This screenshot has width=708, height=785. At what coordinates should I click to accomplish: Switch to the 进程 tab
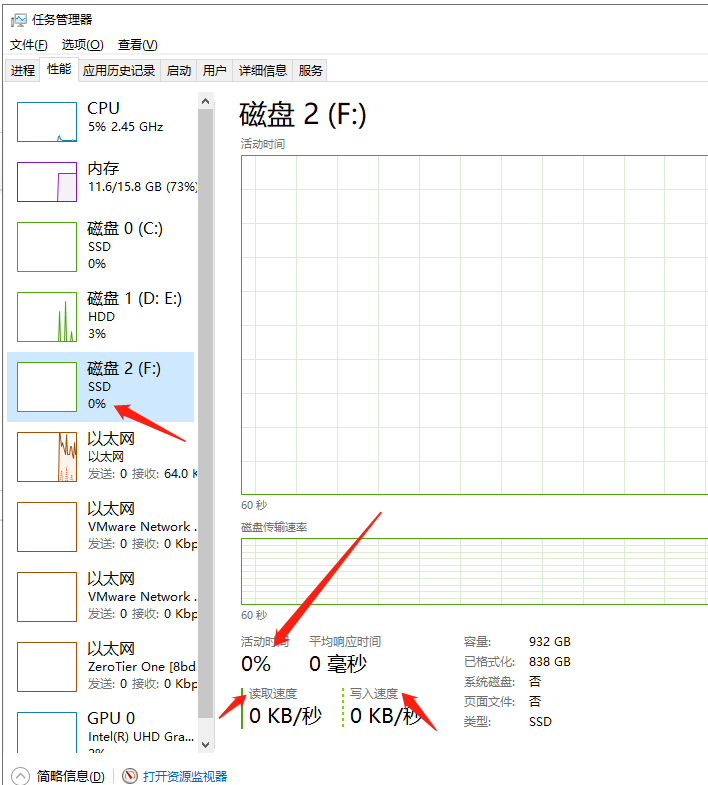coord(22,70)
